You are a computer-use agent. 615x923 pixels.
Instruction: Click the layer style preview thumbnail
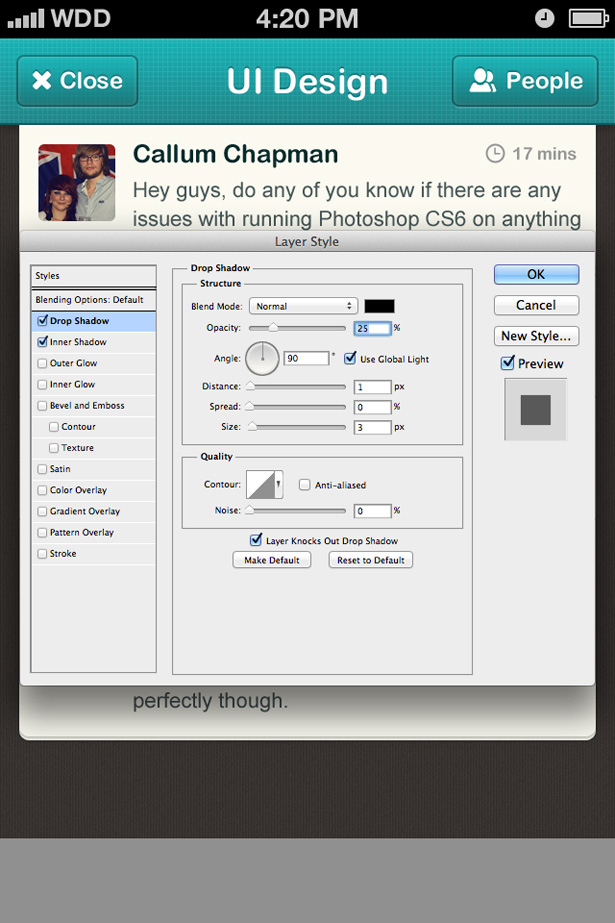(x=535, y=409)
